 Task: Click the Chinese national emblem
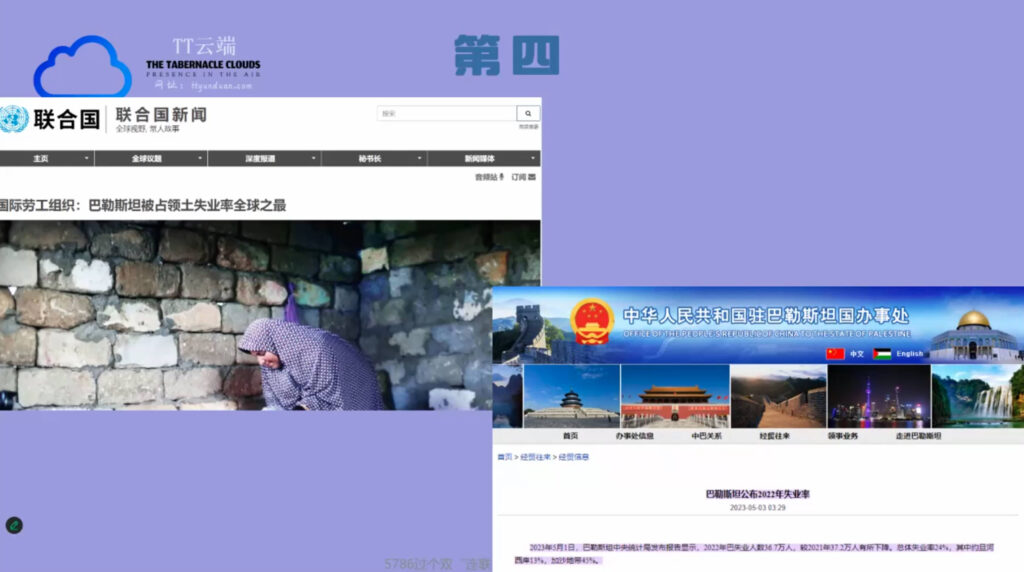coord(592,322)
